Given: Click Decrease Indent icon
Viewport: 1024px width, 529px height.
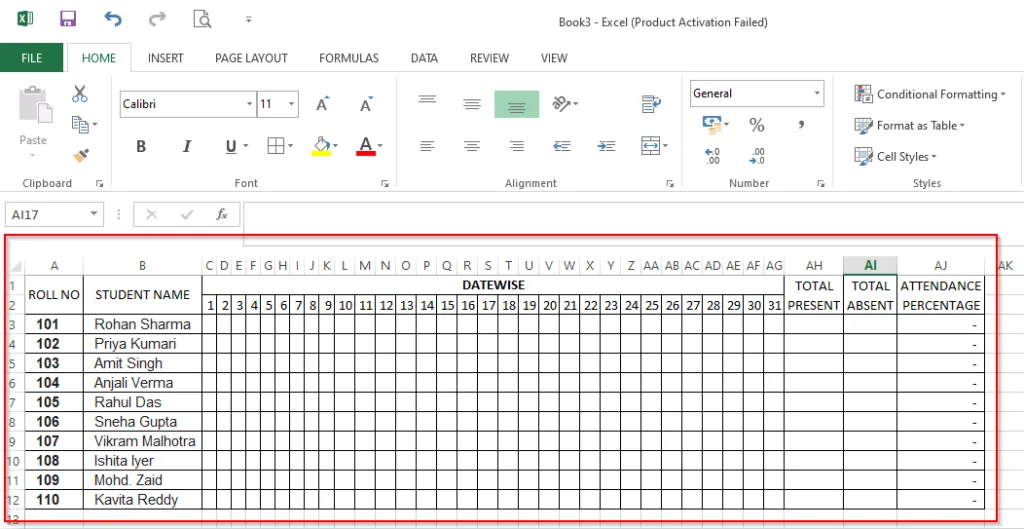Looking at the screenshot, I should (562, 146).
